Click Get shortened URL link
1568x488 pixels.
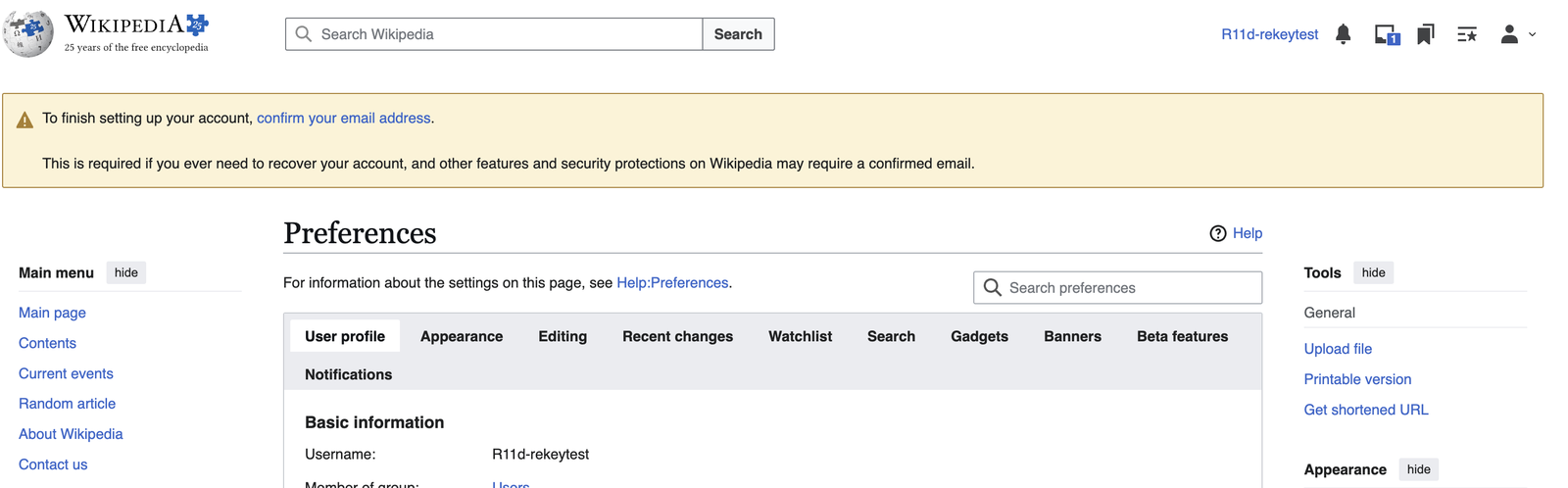coord(1366,410)
